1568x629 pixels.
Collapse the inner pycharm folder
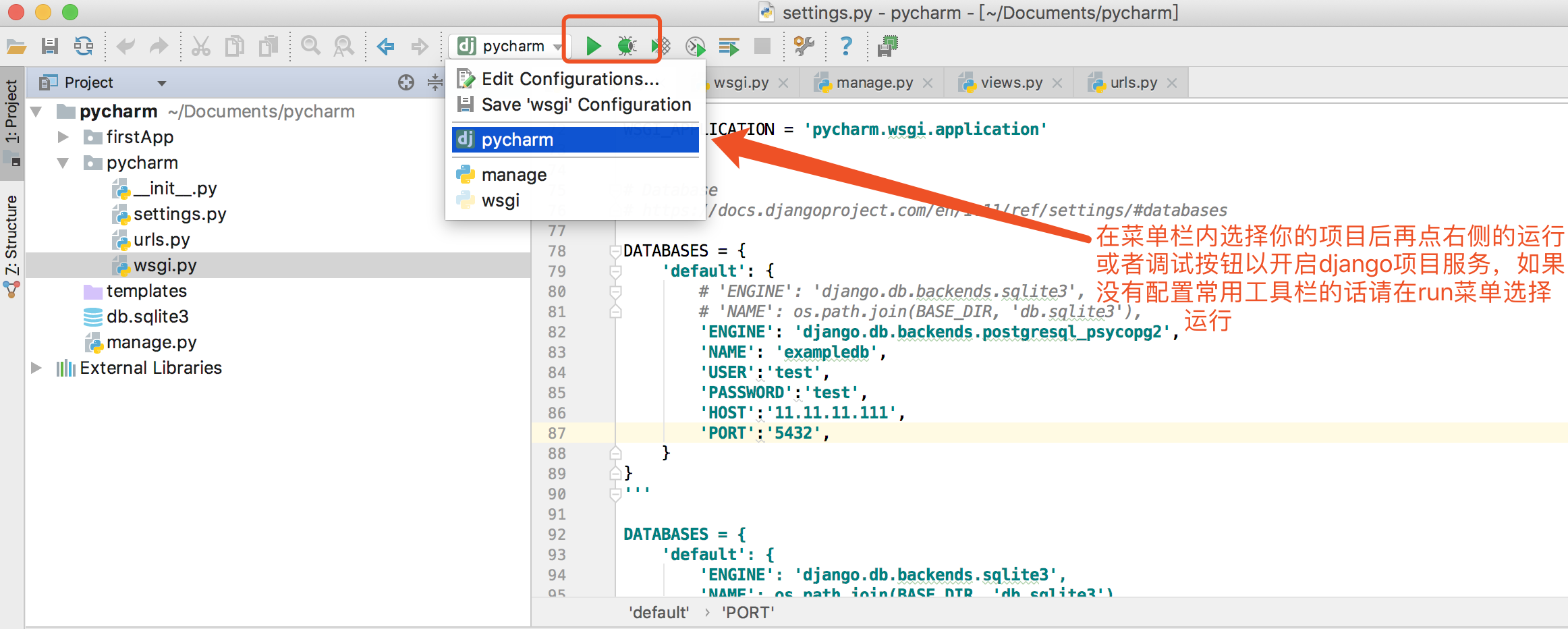[x=63, y=163]
